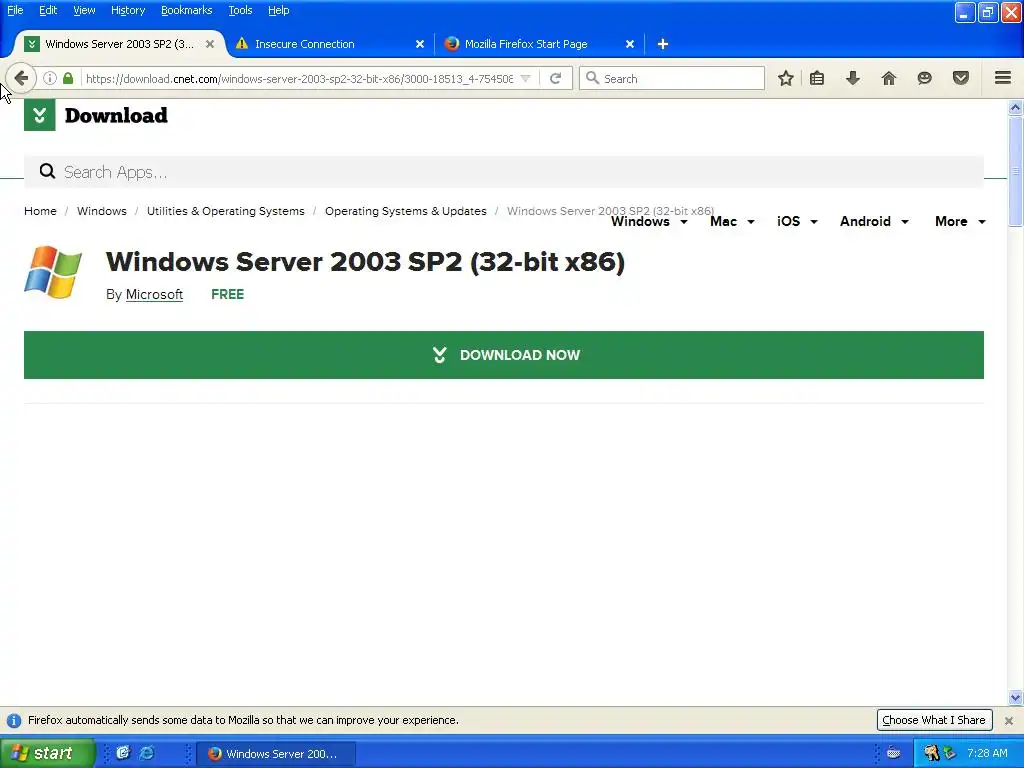Click the Firefox Hello smiley icon

pyautogui.click(x=925, y=78)
